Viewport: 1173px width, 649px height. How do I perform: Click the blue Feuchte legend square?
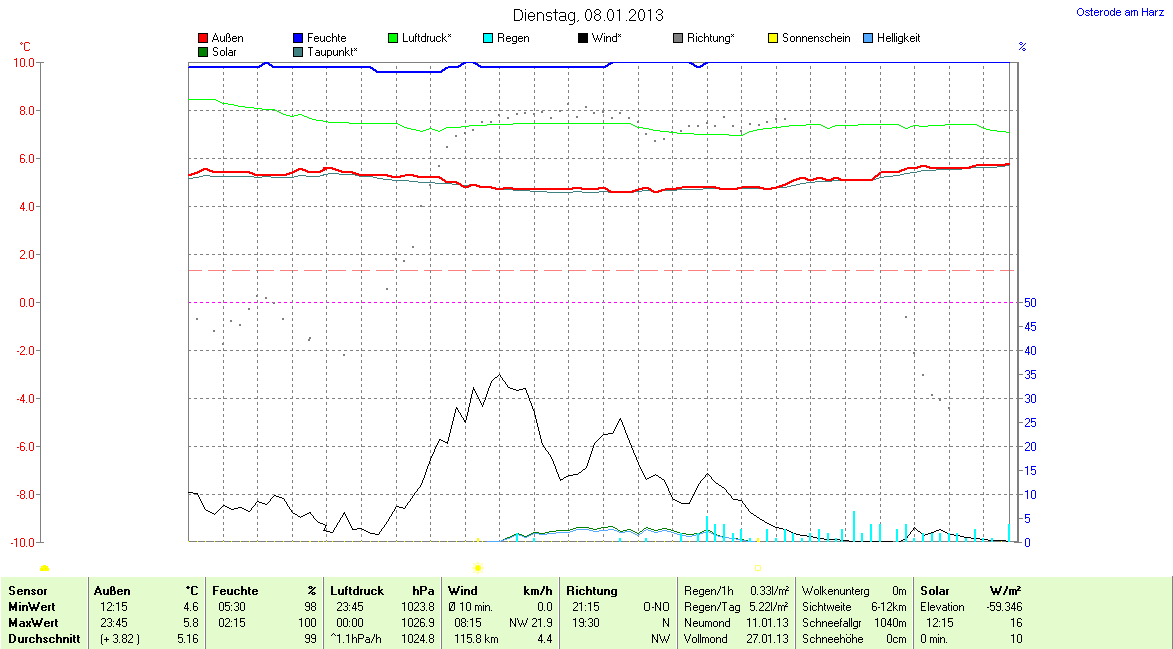(x=299, y=38)
